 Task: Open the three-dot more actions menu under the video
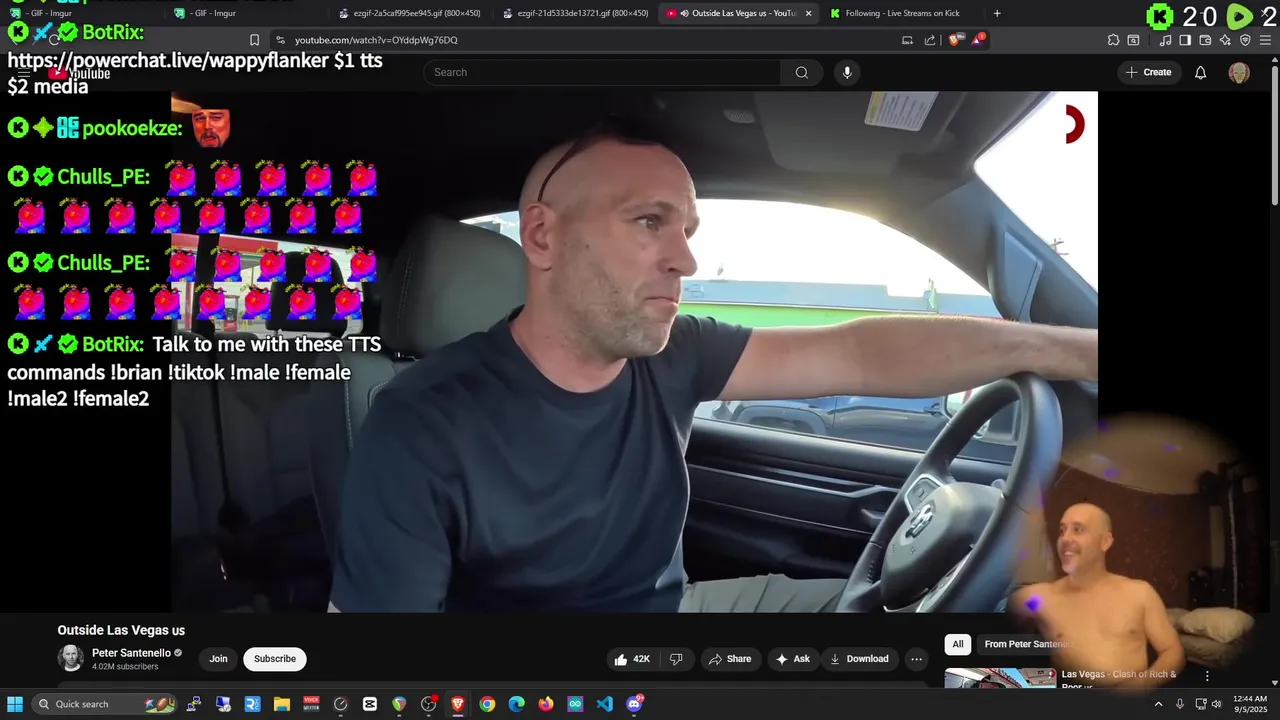(916, 659)
